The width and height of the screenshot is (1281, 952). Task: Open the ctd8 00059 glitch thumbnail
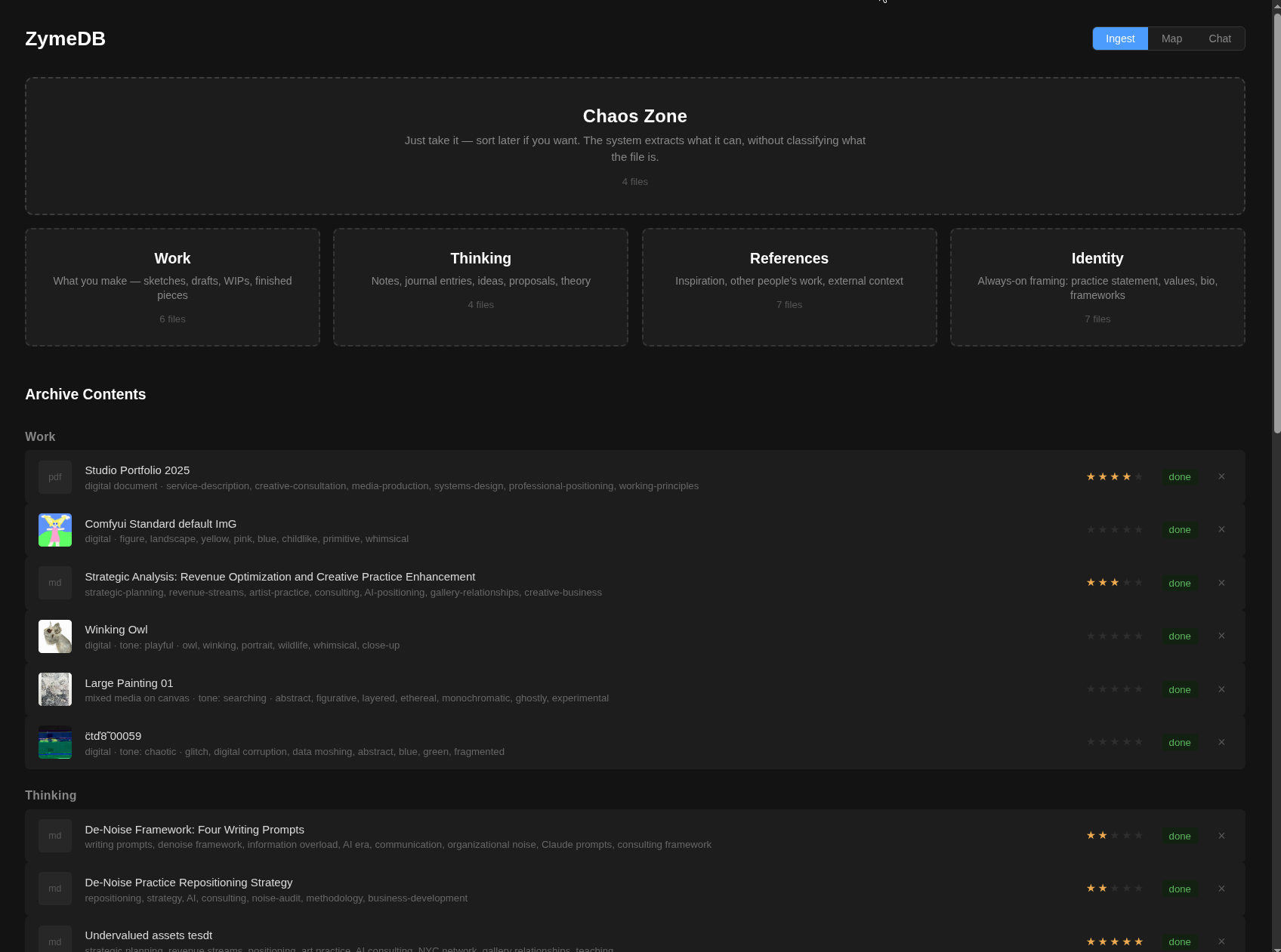[55, 742]
